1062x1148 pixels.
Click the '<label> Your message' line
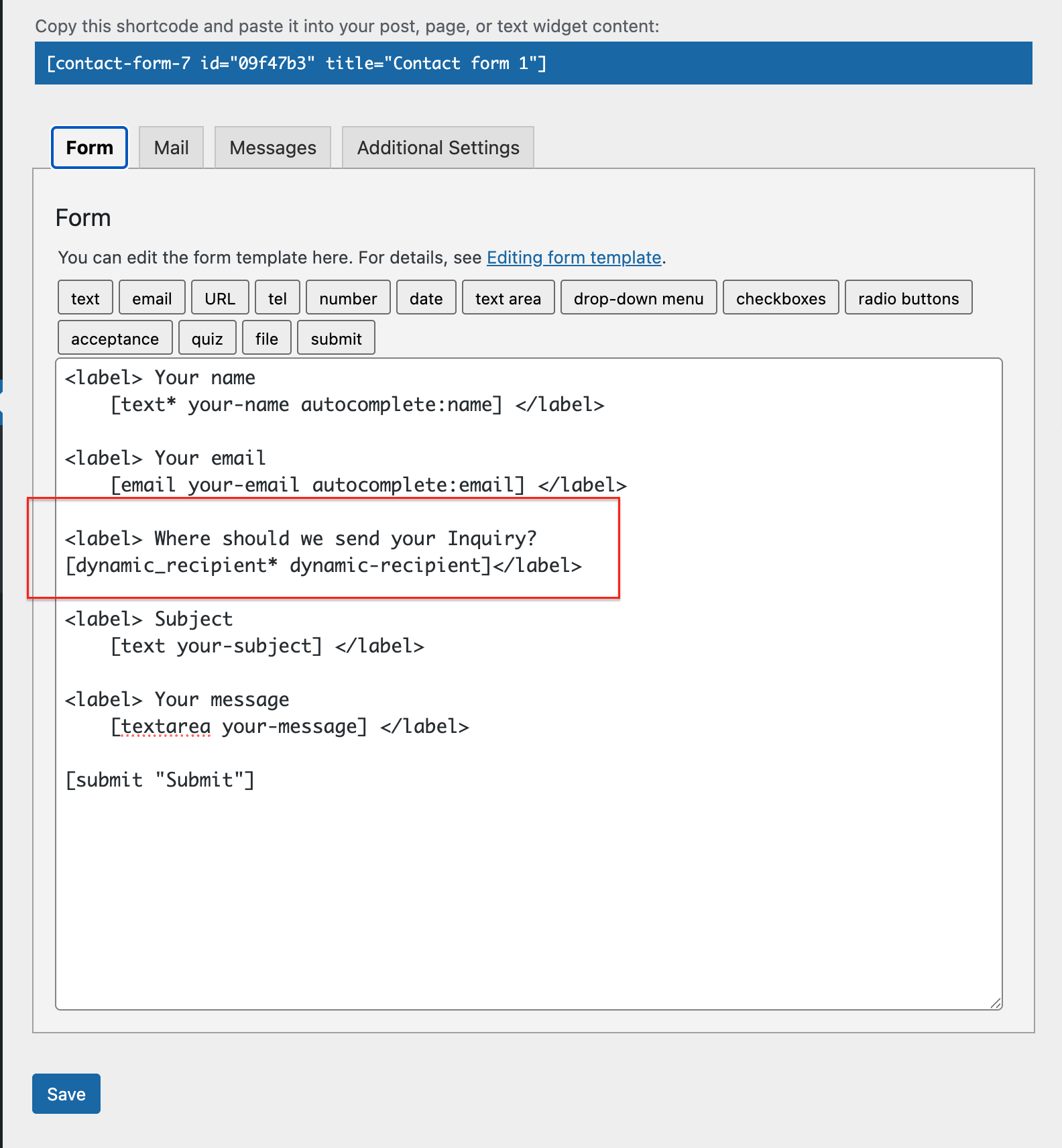177,699
